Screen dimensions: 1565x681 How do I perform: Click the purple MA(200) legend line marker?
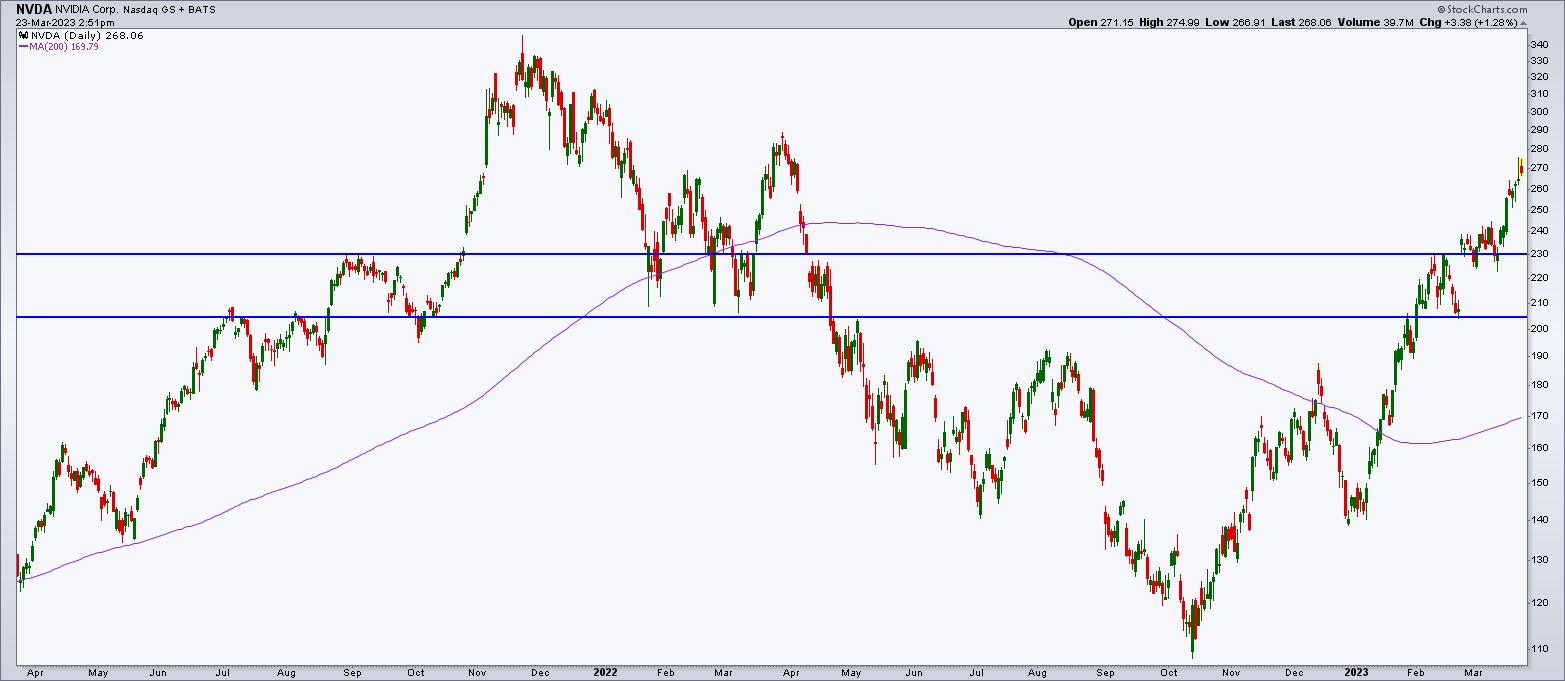[24, 46]
